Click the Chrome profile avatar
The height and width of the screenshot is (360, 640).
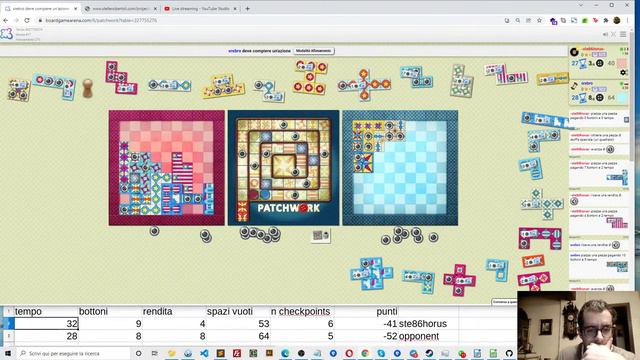(x=617, y=20)
